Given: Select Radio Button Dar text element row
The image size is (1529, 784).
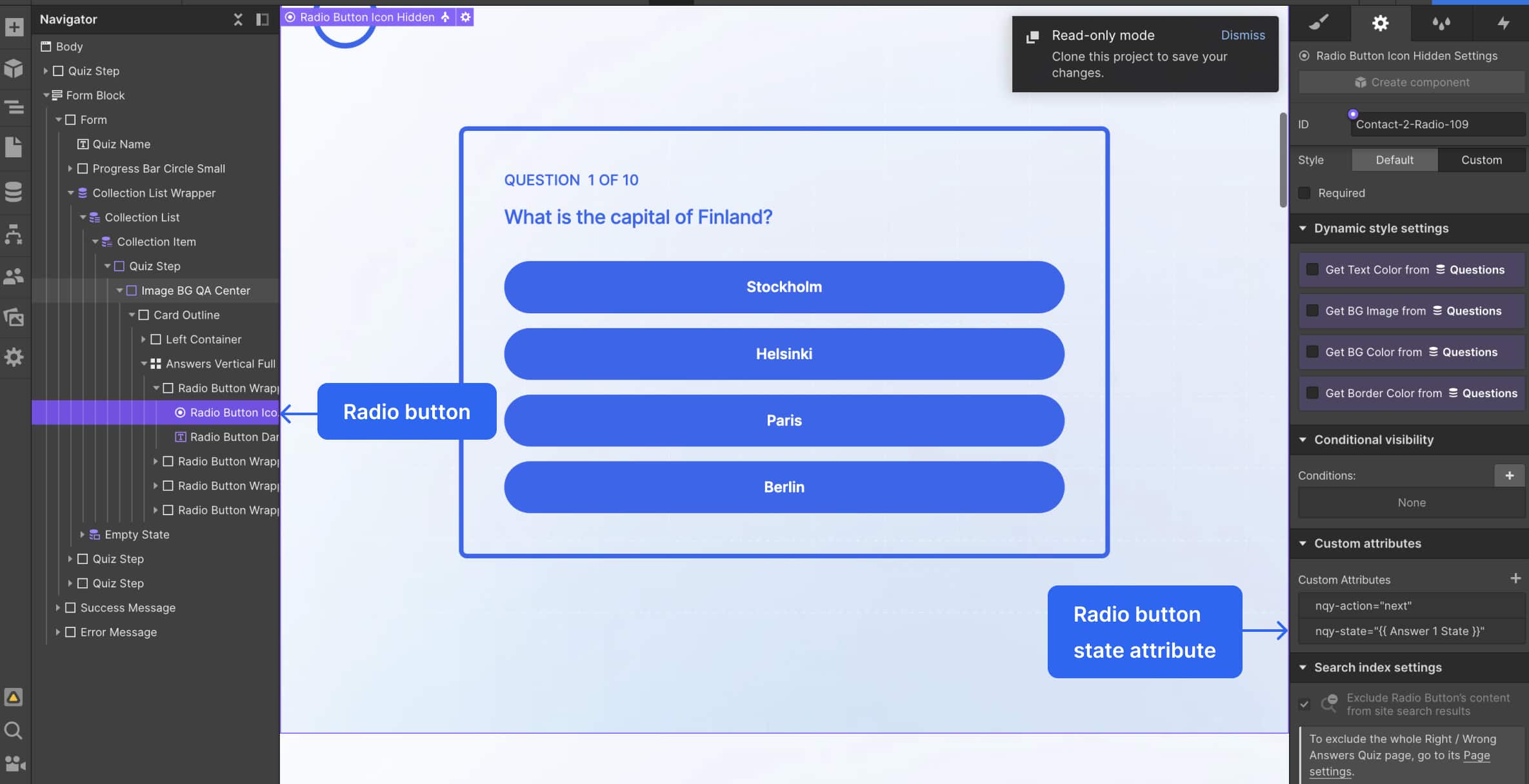Looking at the screenshot, I should tap(226, 437).
